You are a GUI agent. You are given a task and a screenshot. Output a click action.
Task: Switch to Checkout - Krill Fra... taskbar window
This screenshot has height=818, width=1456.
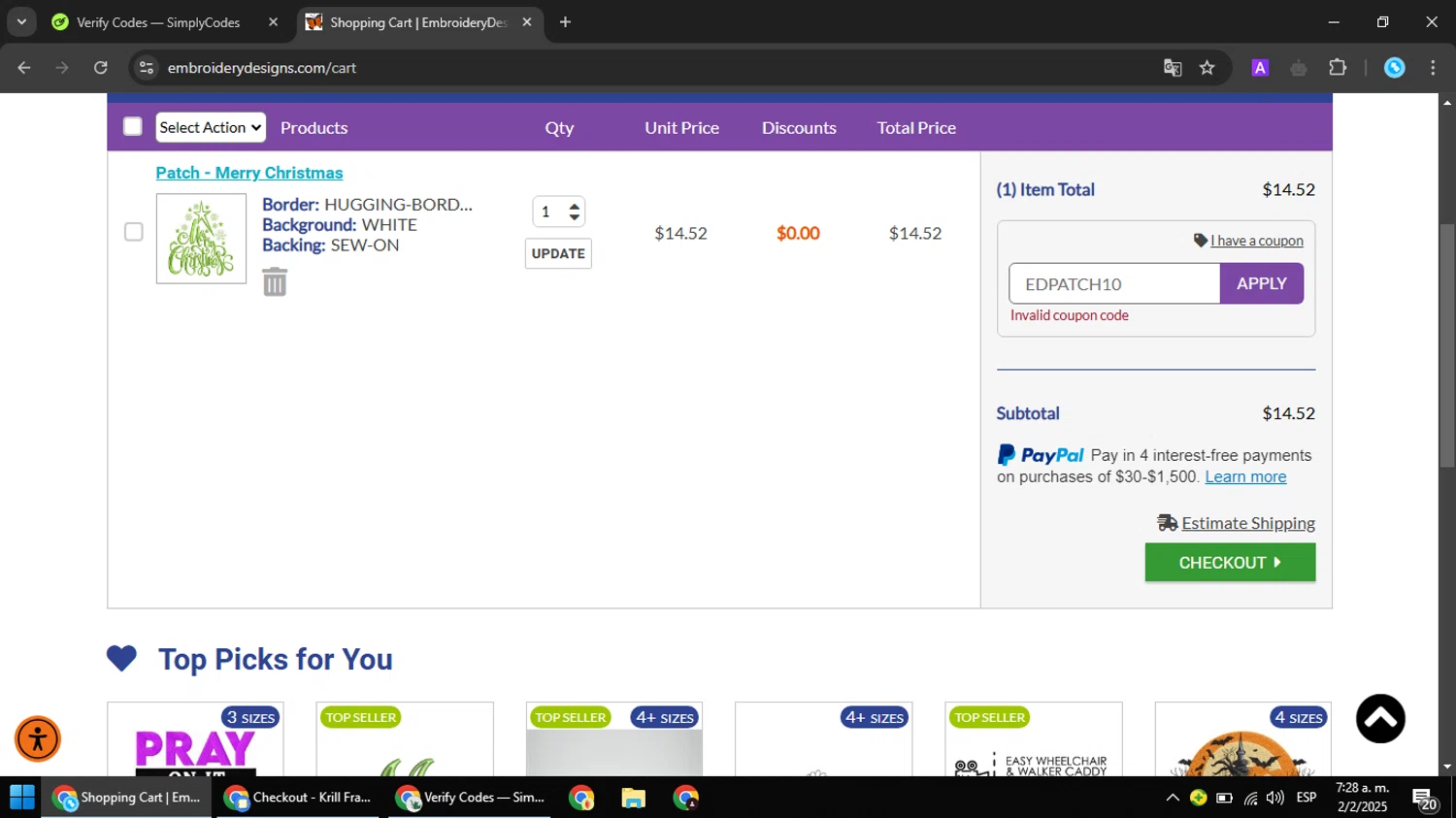pos(297,798)
